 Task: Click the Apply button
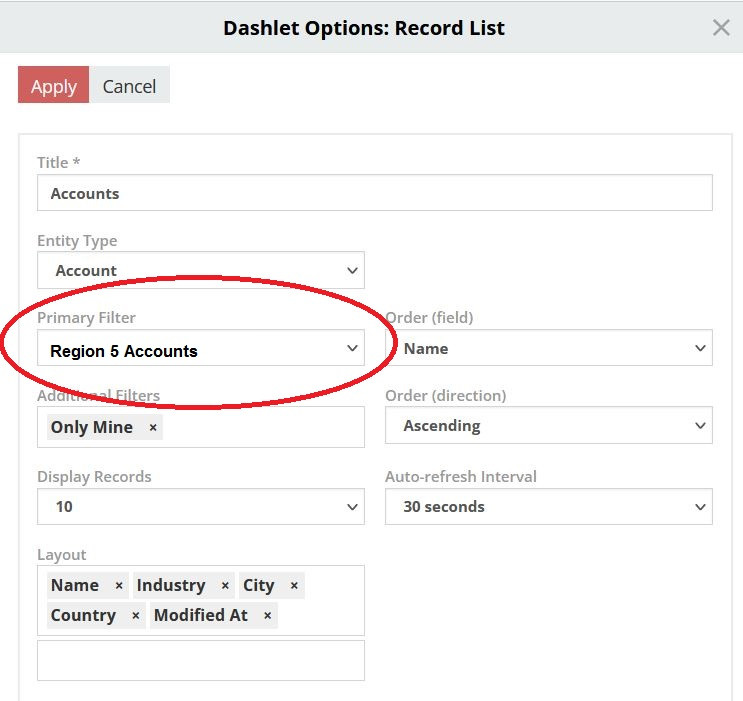[54, 86]
